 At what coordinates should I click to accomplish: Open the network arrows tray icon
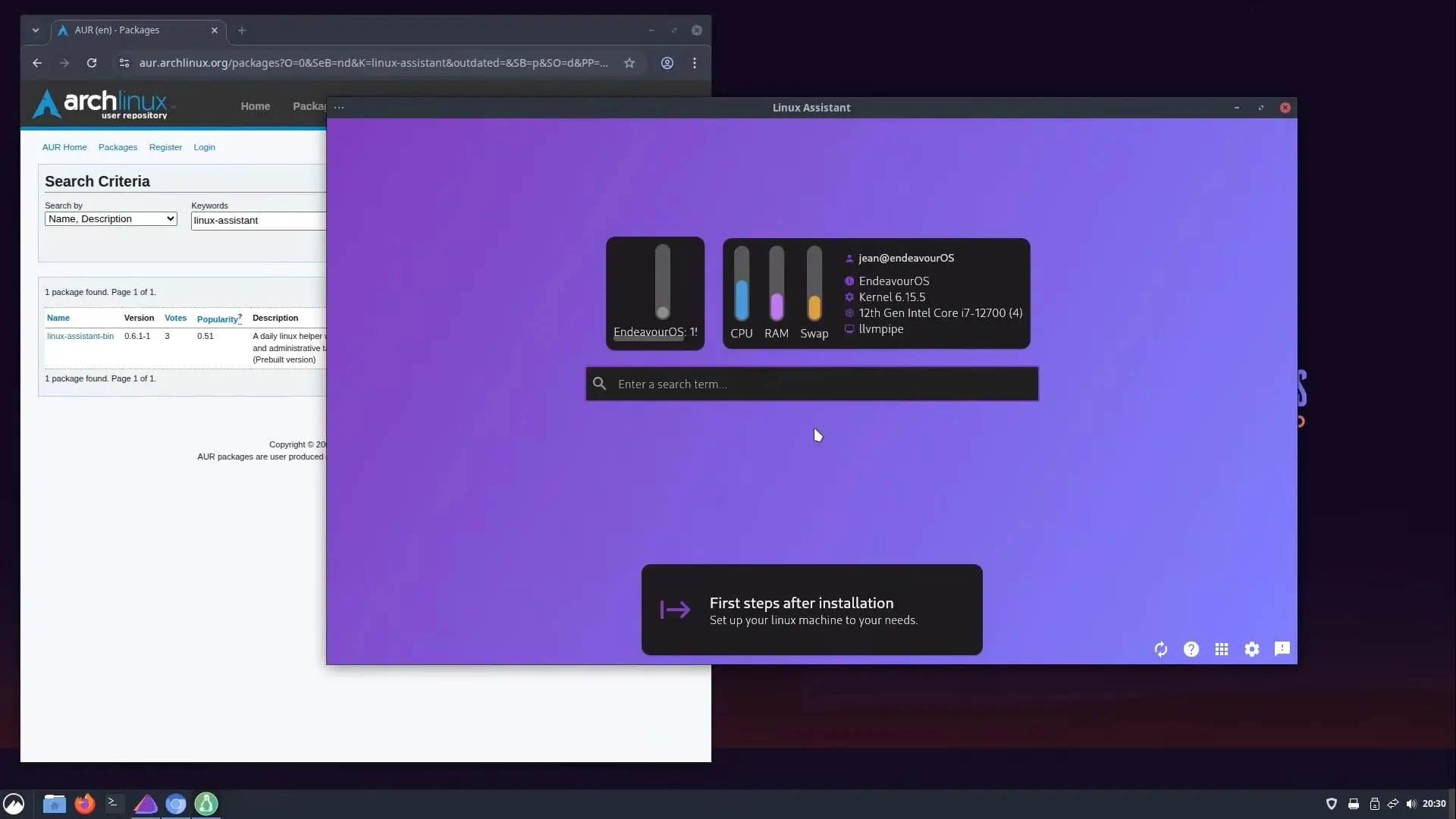pos(1393,804)
